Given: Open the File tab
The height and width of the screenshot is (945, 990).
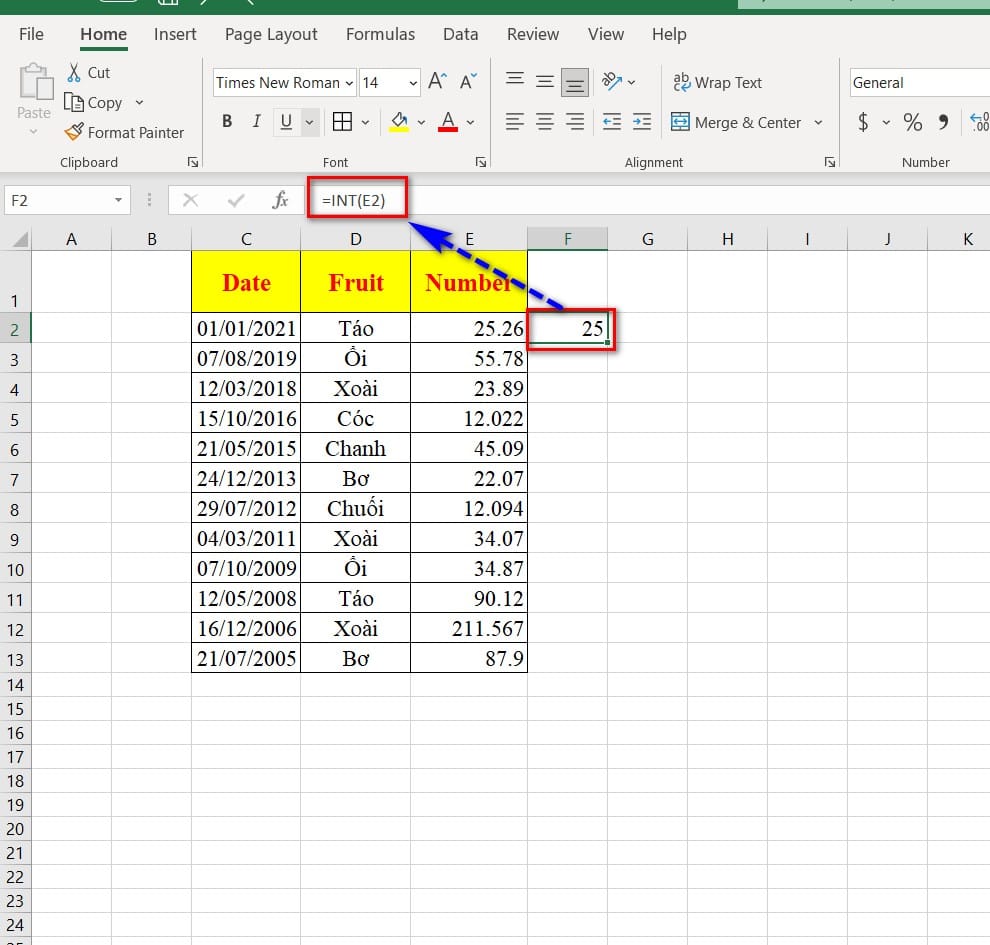Looking at the screenshot, I should (32, 34).
